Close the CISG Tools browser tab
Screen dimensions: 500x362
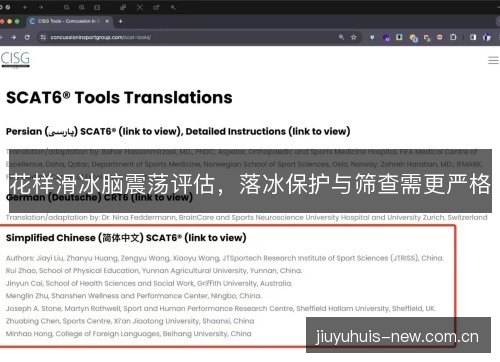point(107,21)
